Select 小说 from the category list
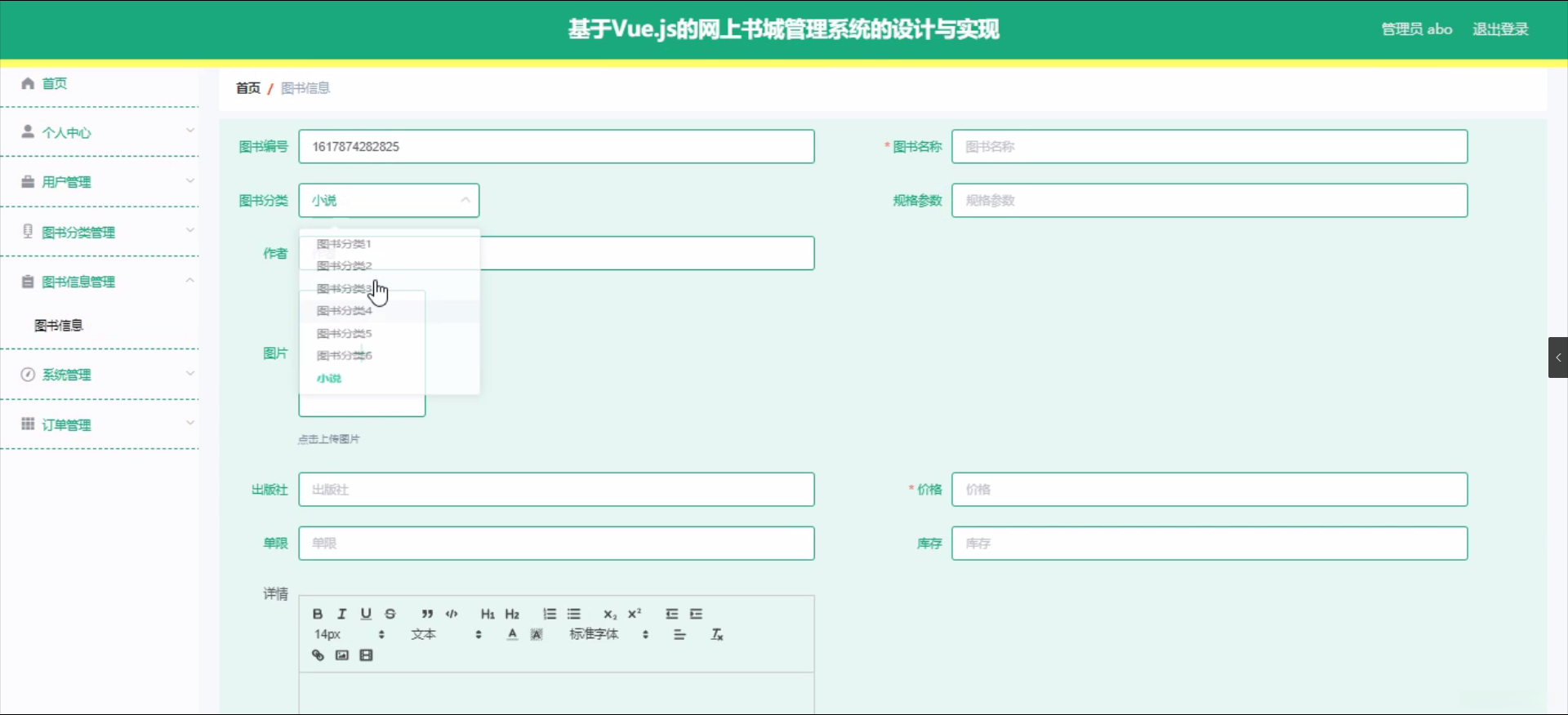Viewport: 1568px width, 715px height. click(389, 378)
